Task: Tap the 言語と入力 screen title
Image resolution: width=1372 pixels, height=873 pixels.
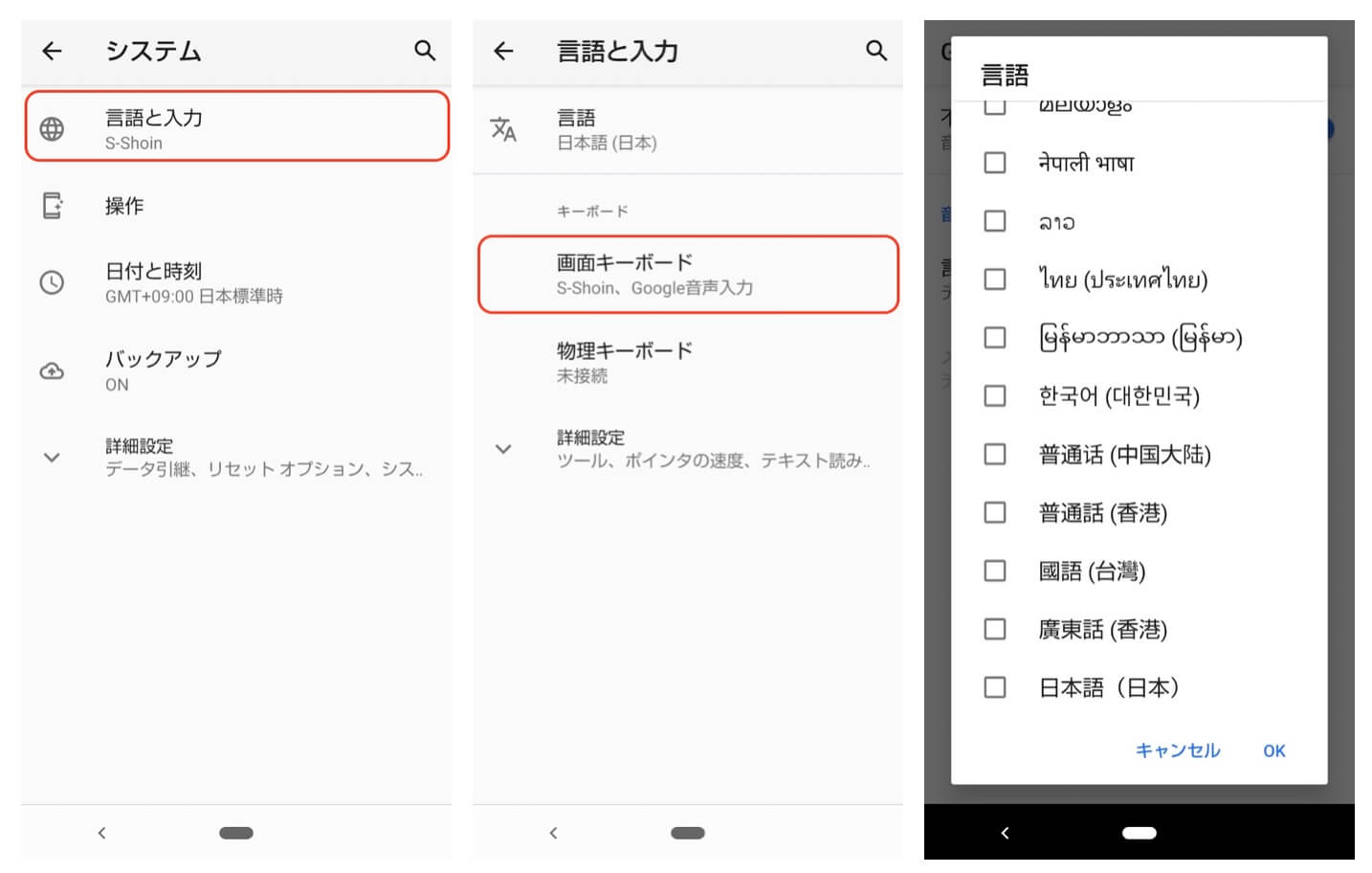Action: (617, 51)
